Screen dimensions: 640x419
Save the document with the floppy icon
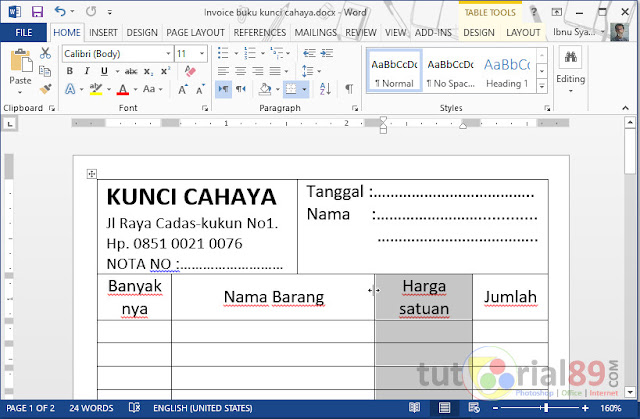click(x=37, y=11)
